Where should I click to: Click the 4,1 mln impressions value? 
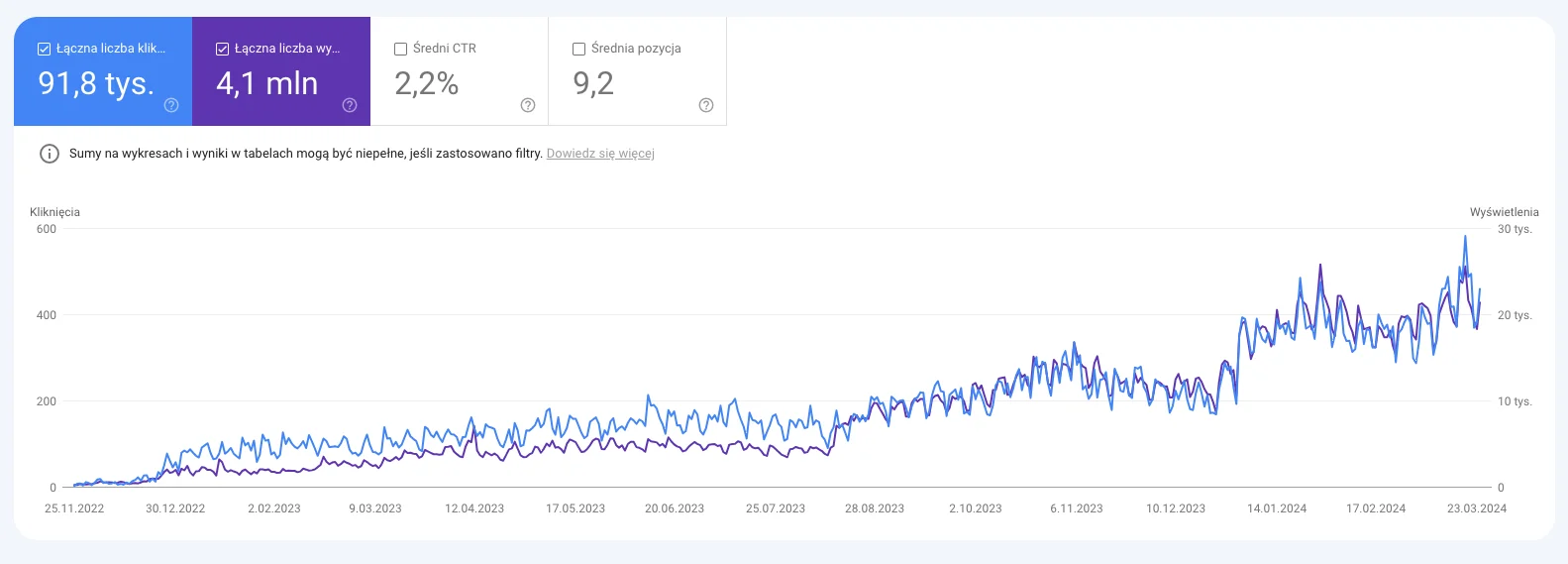click(267, 83)
